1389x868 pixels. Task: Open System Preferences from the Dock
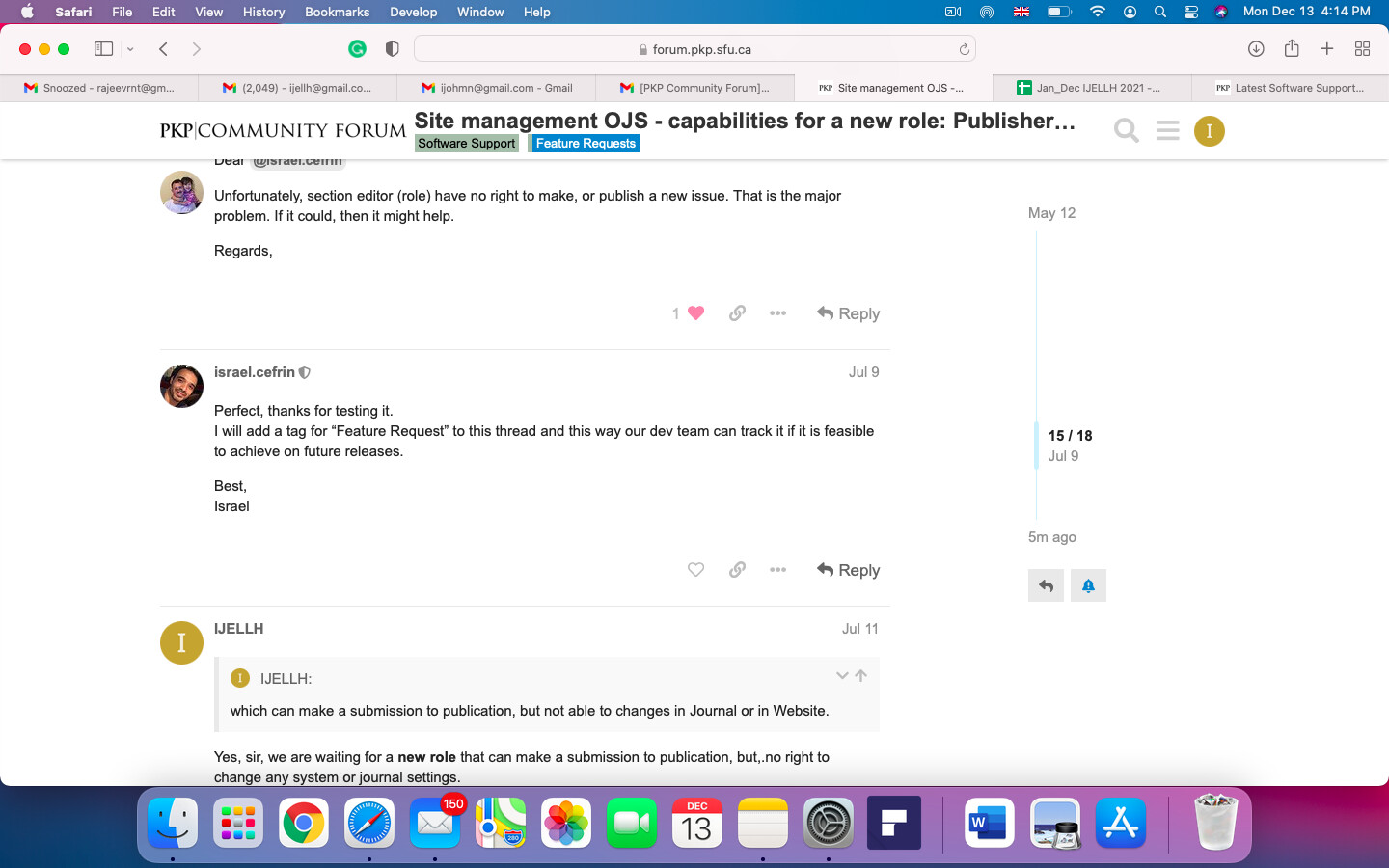point(828,824)
